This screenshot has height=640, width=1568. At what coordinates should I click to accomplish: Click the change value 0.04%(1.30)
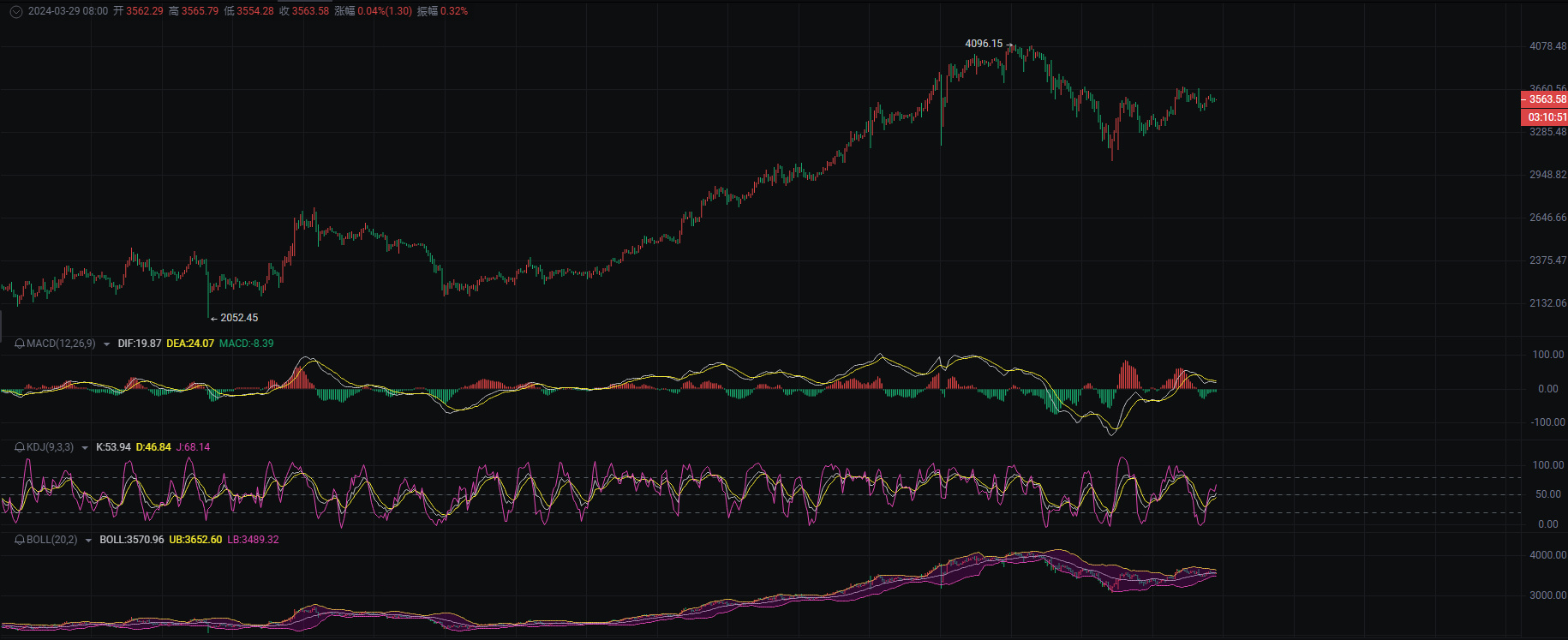pyautogui.click(x=385, y=11)
